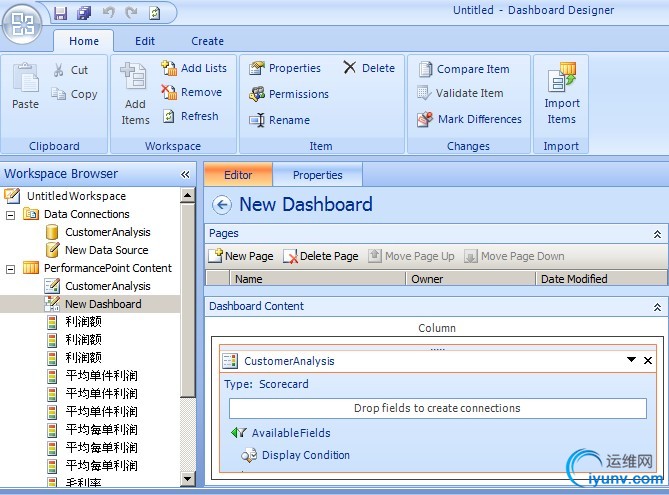
Task: Select New Dashboard in workspace tree
Action: coord(103,304)
